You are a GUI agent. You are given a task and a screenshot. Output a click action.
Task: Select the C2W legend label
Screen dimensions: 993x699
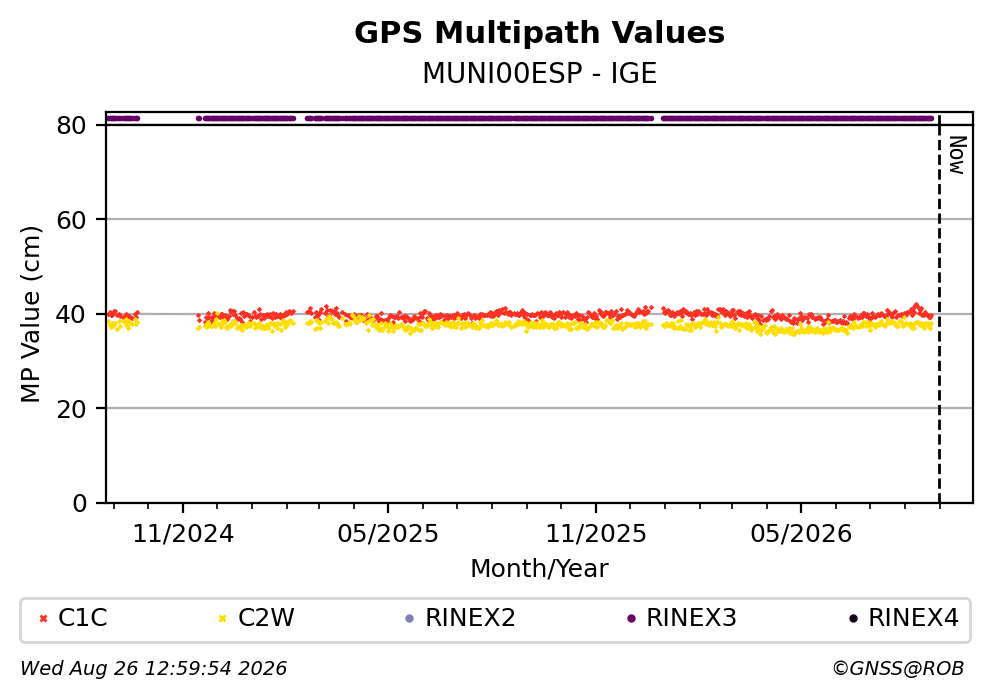[266, 618]
